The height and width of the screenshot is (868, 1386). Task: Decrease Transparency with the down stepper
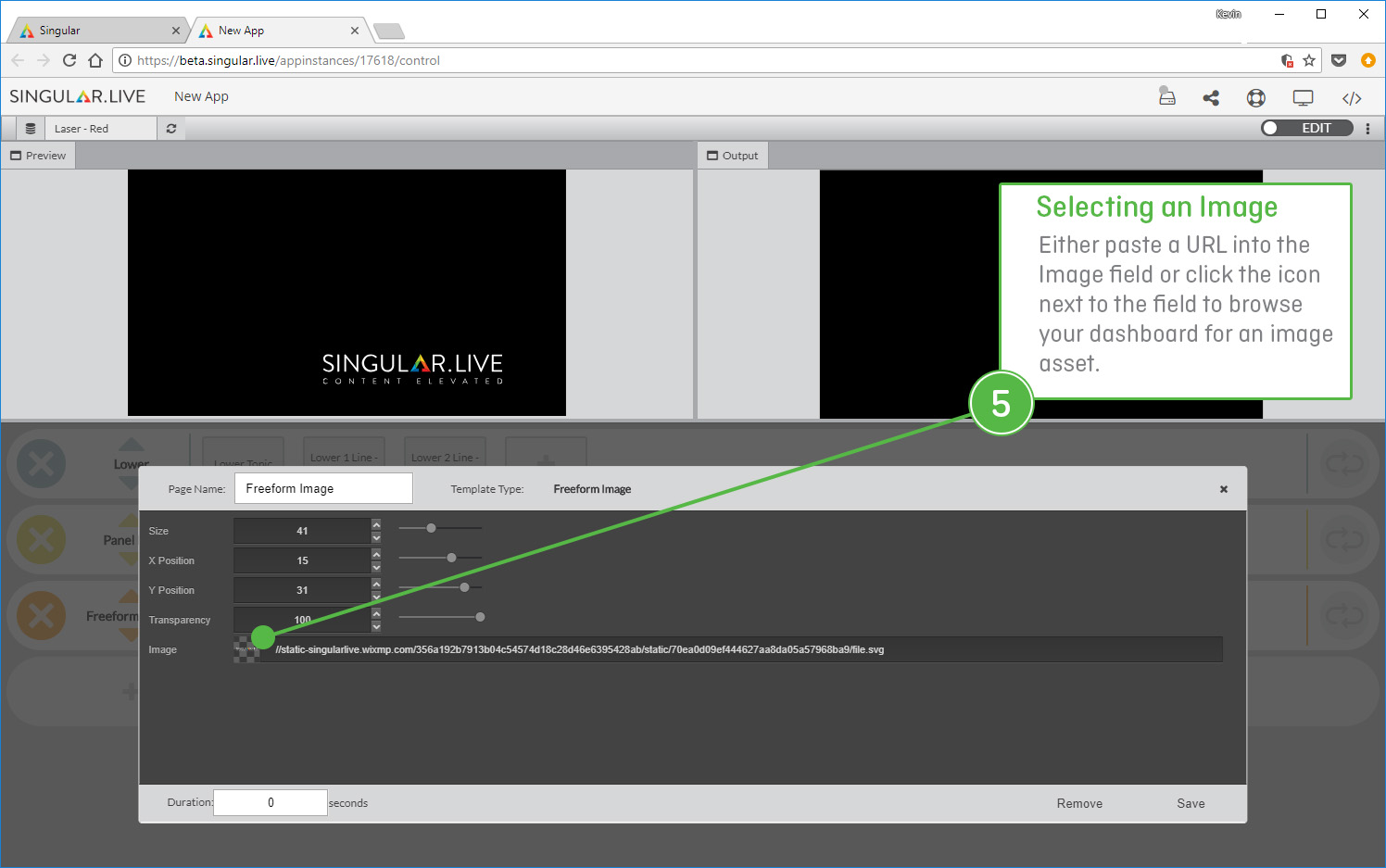[x=376, y=626]
